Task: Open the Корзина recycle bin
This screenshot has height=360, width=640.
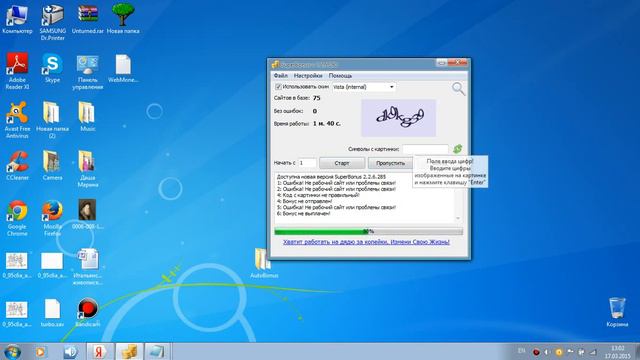Action: [617, 312]
